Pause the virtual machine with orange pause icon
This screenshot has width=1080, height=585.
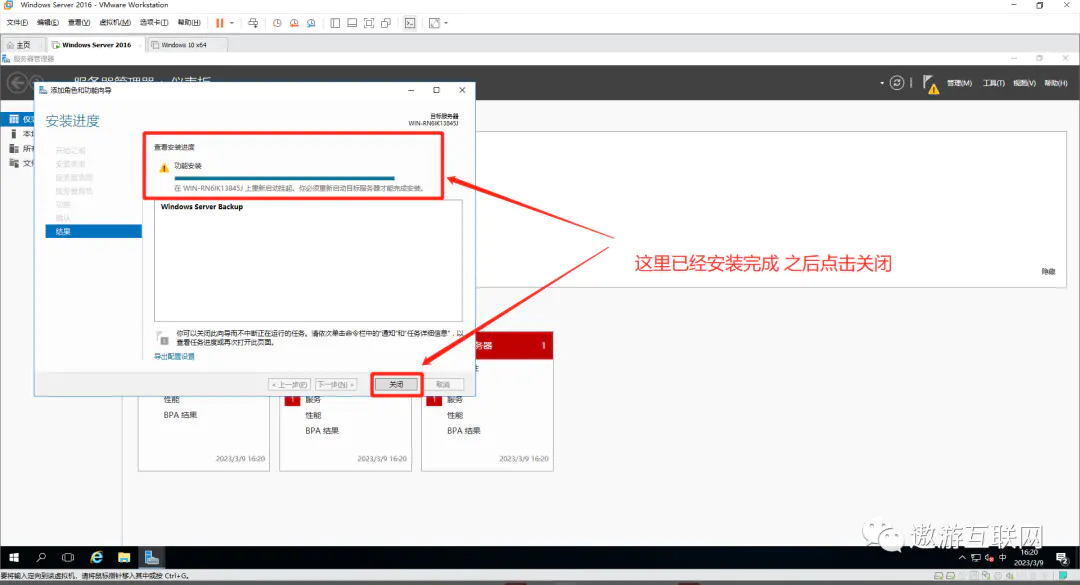point(220,23)
